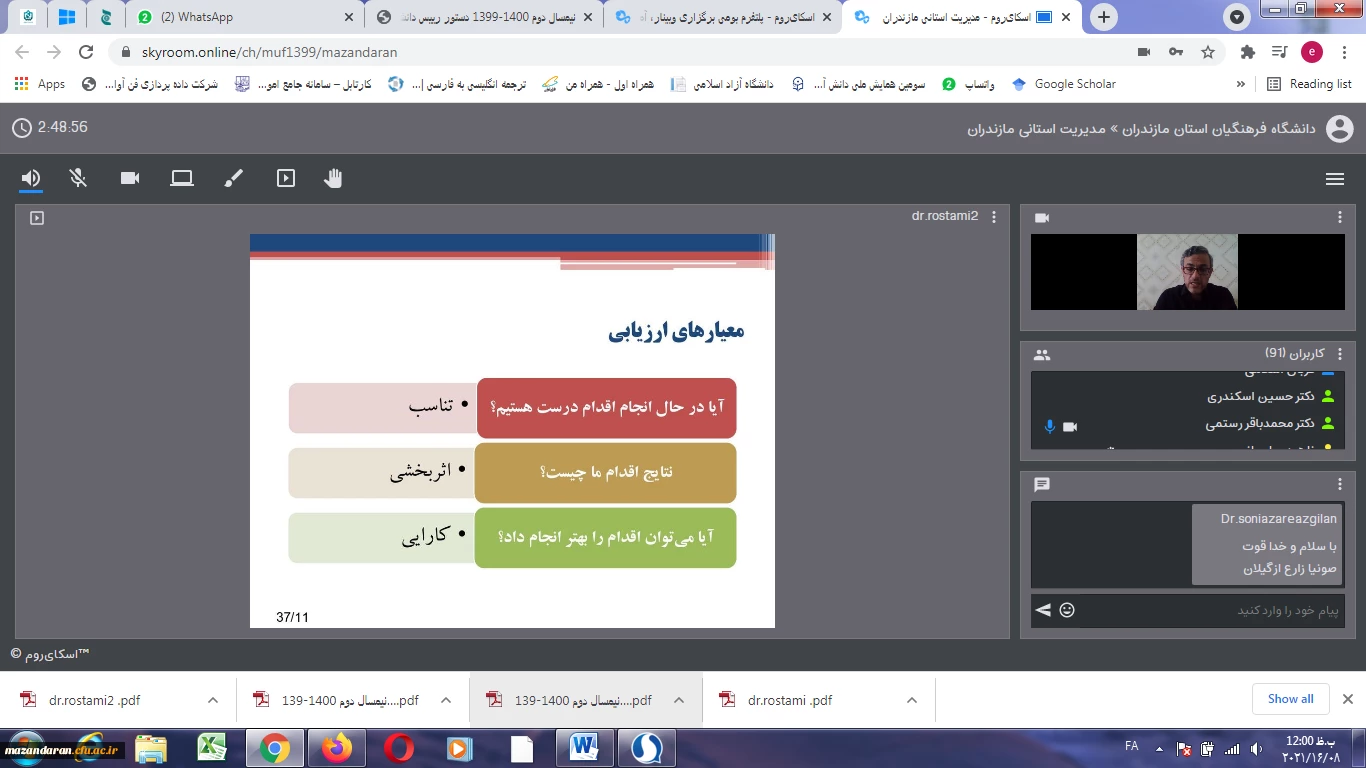Click the send message arrow icon

(1043, 610)
